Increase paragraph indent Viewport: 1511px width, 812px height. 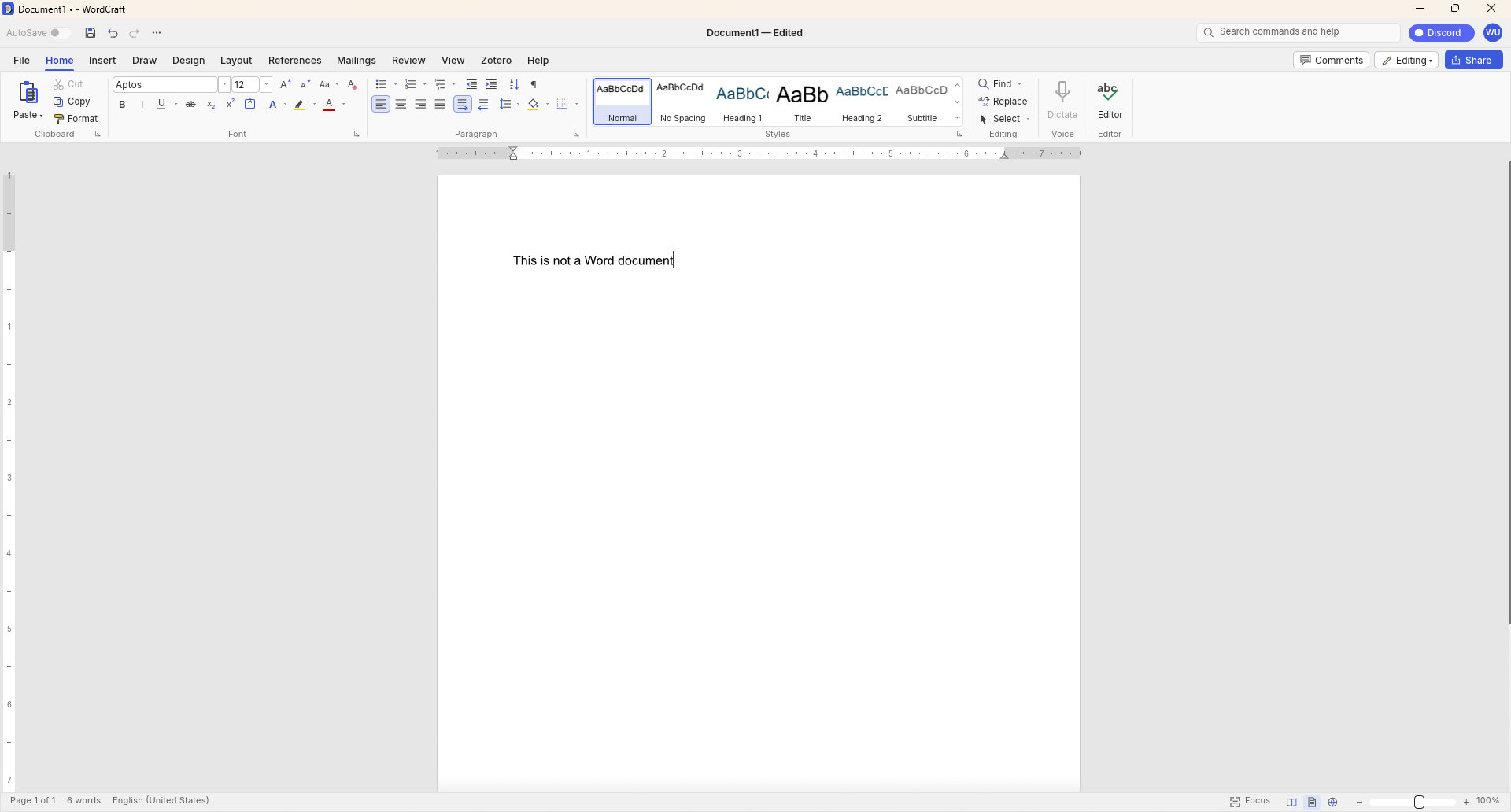pos(491,84)
